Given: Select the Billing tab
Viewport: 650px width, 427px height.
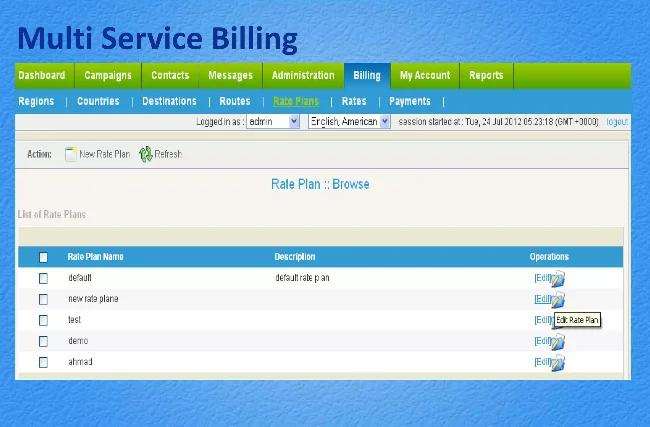Looking at the screenshot, I should click(367, 75).
